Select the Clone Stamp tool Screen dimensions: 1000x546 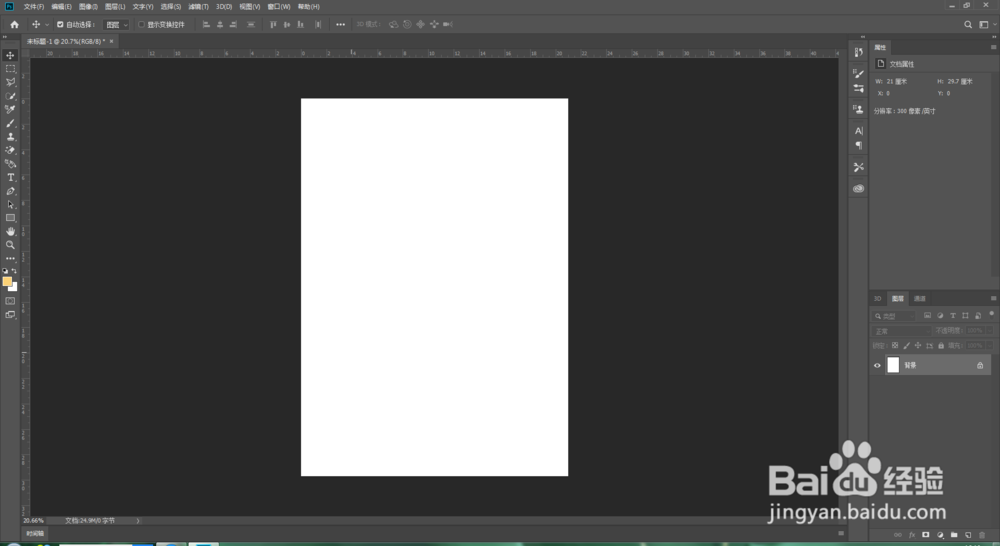tap(10, 136)
